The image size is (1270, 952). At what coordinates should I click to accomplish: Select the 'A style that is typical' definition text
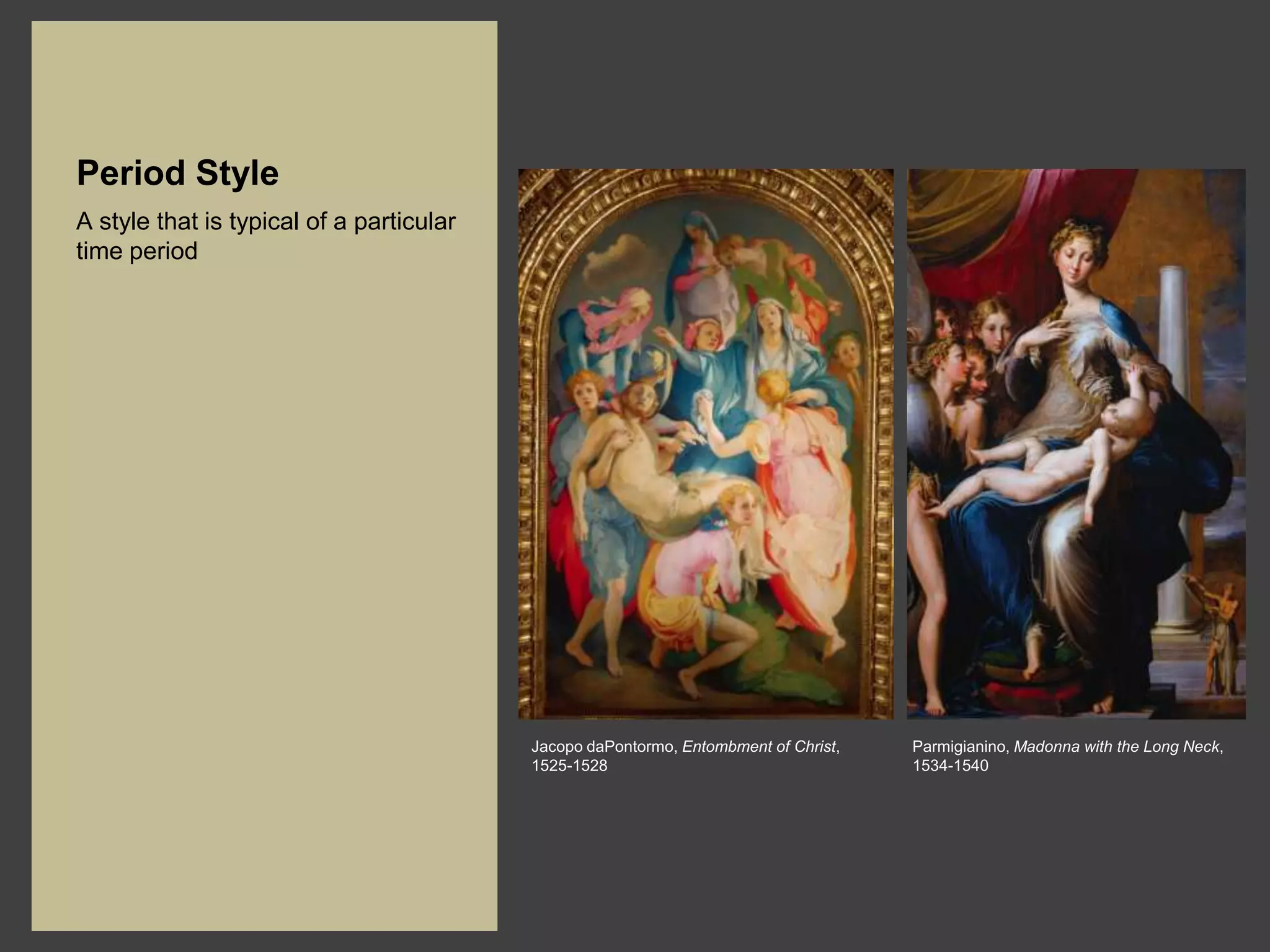(x=266, y=236)
